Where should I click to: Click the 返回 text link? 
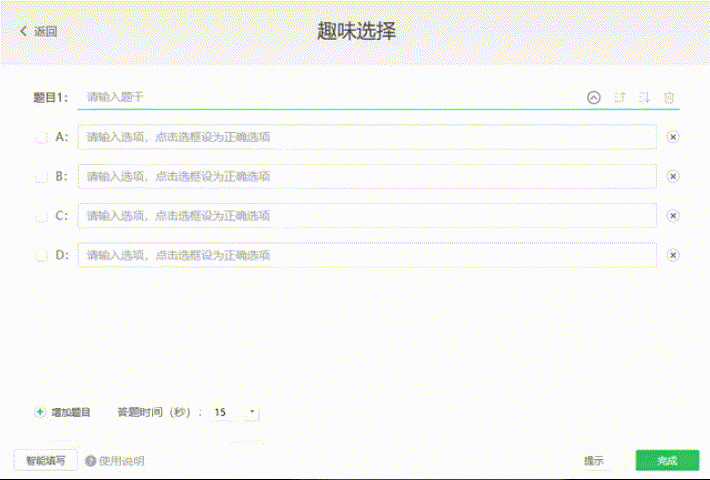pos(46,31)
